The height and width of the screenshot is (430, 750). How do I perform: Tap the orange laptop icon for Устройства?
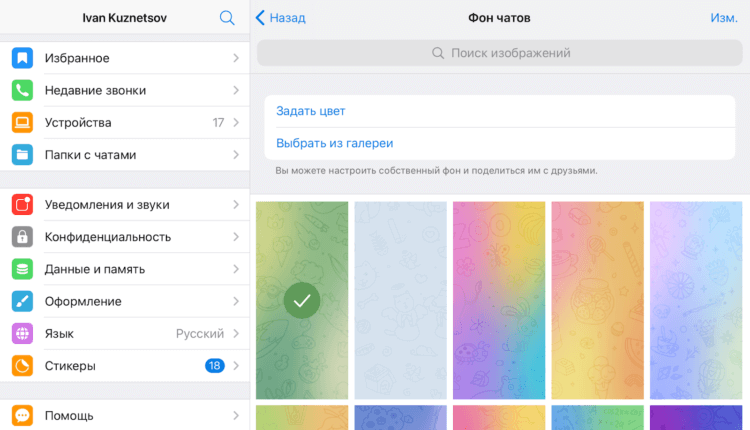click(22, 122)
